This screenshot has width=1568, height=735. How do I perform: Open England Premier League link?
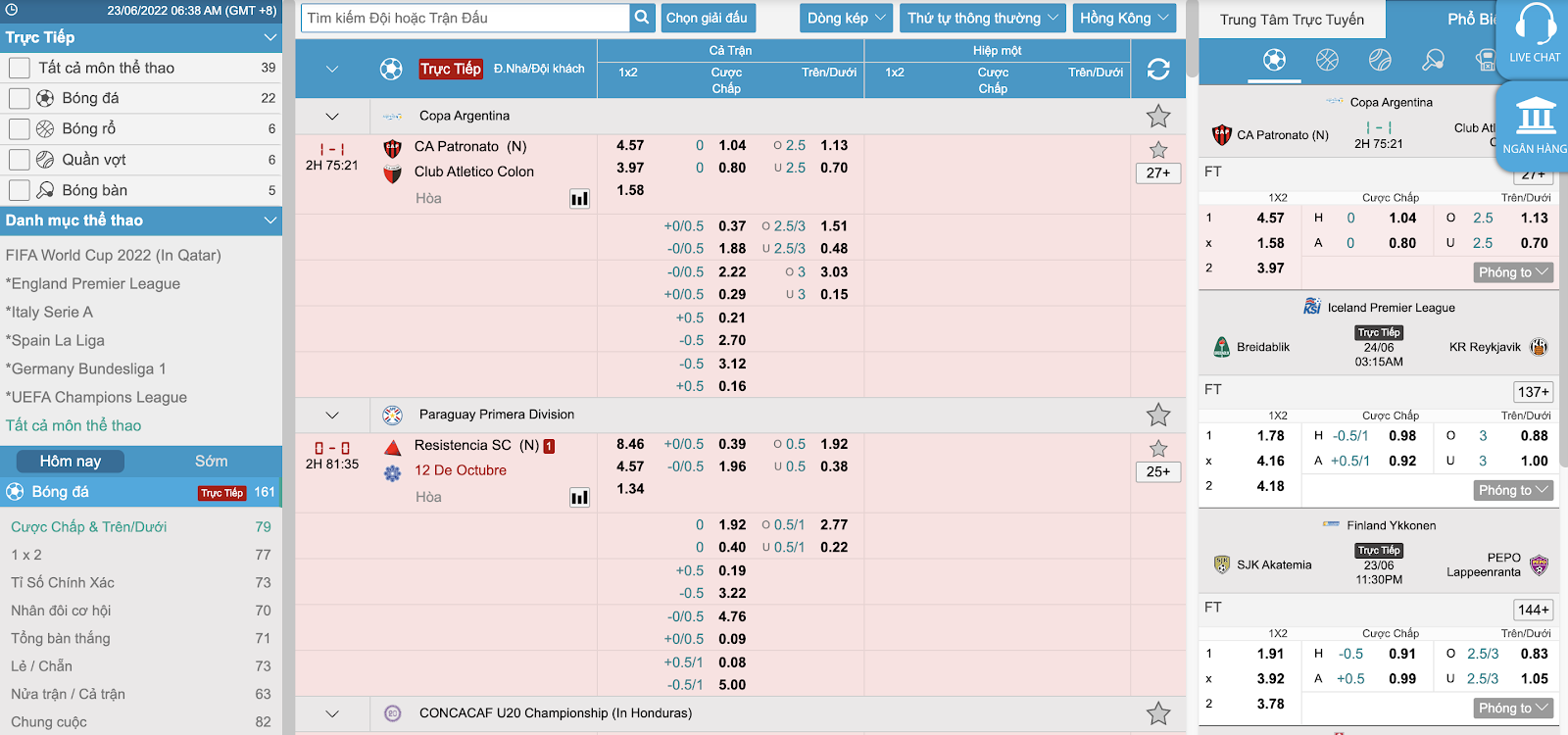click(93, 283)
